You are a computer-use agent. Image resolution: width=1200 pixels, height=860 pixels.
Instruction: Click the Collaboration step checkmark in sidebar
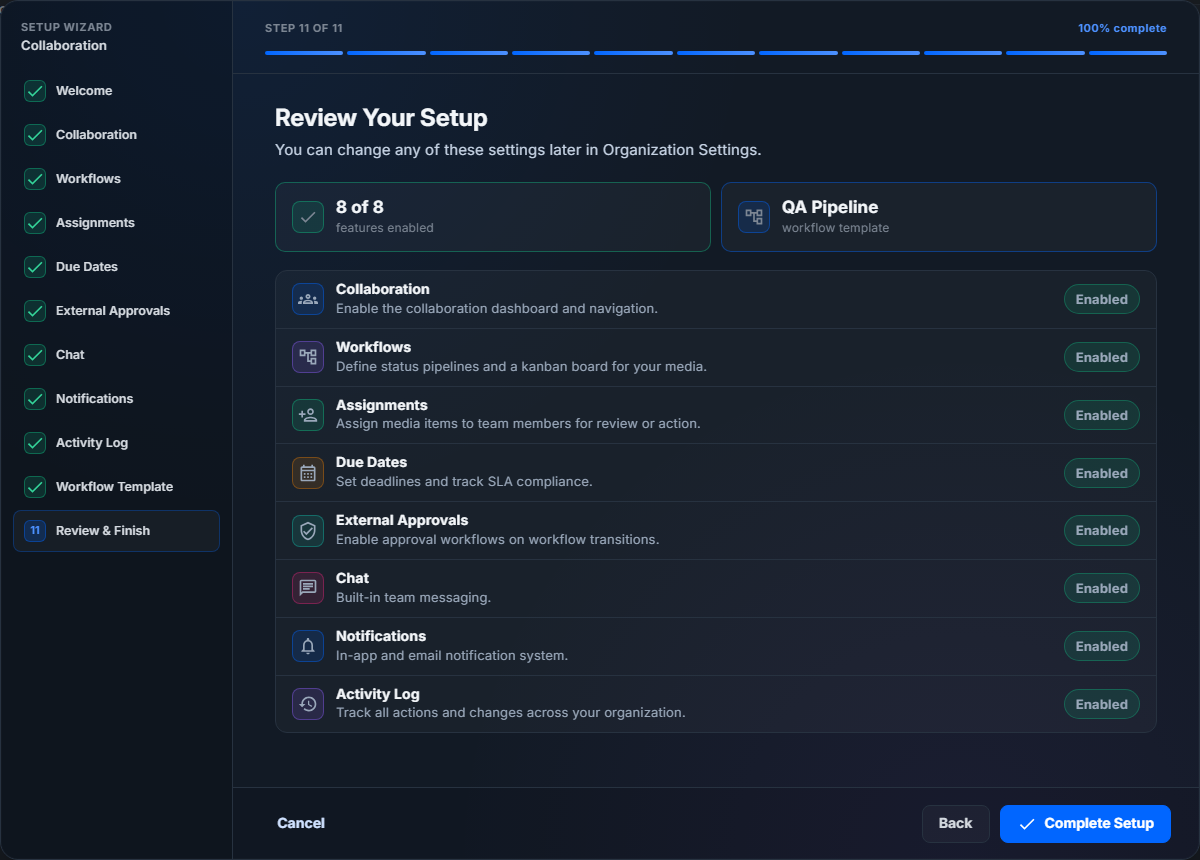35,135
